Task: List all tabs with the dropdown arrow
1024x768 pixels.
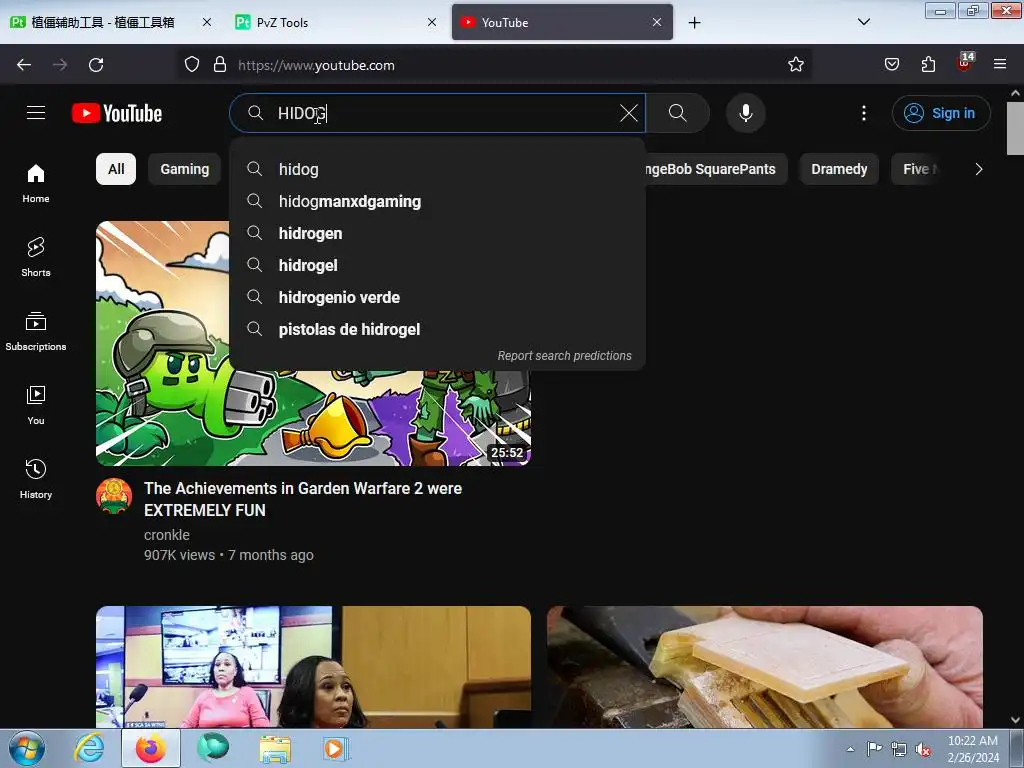Action: (x=863, y=22)
